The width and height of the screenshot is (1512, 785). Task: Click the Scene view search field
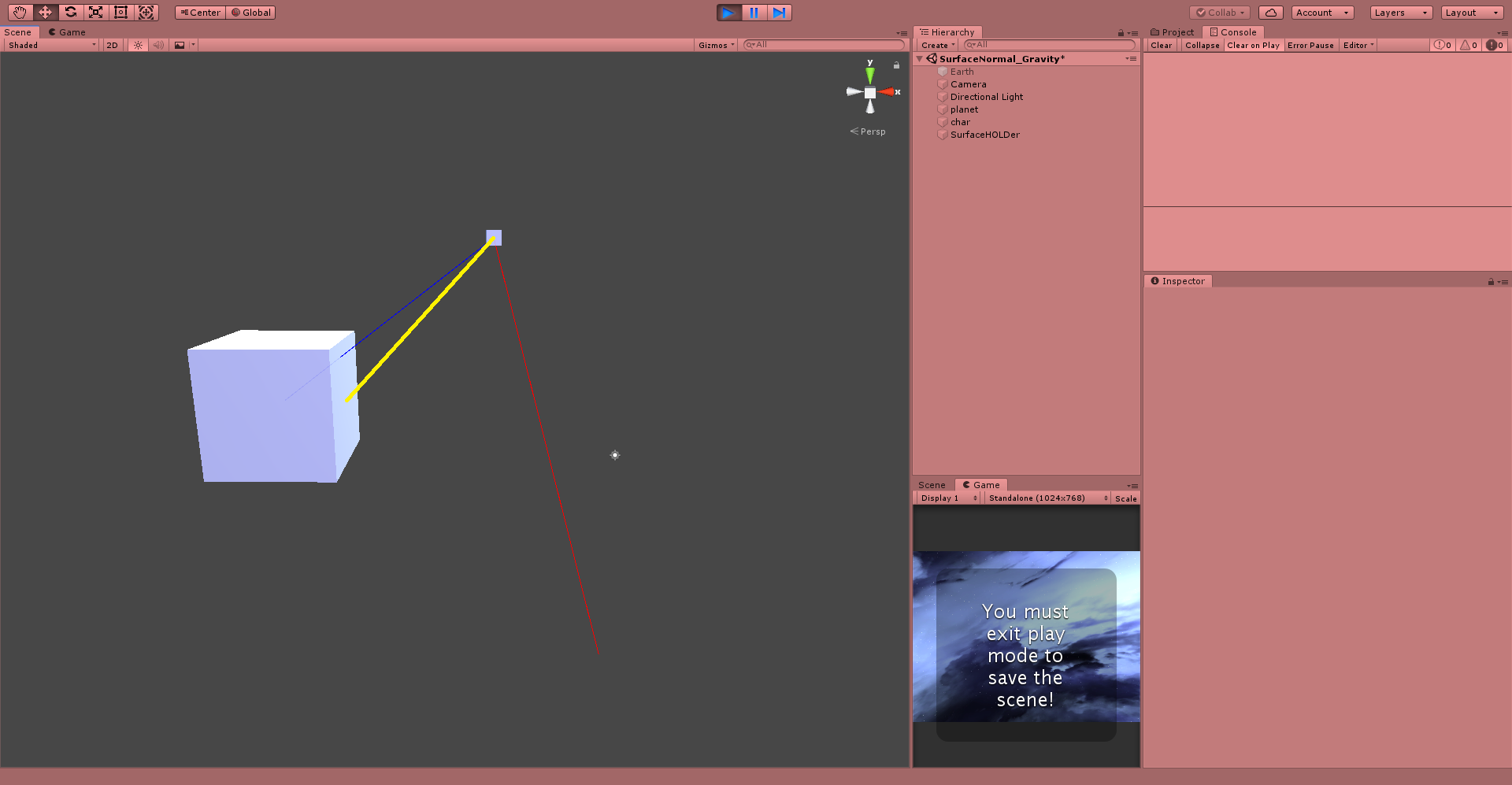tap(824, 45)
